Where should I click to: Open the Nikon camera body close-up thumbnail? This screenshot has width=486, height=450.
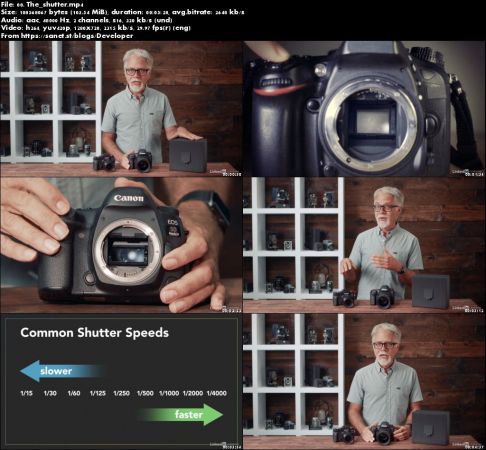pos(364,109)
